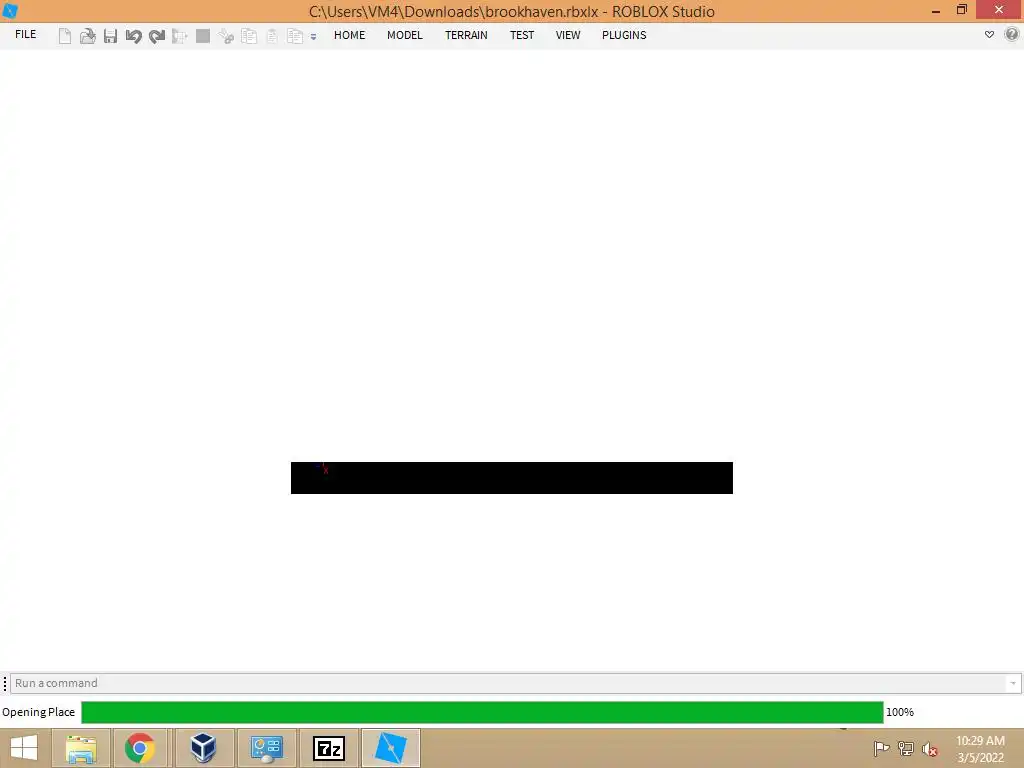Image resolution: width=1024 pixels, height=768 pixels.
Task: Switch to the HOME ribbon tab
Action: coord(349,35)
